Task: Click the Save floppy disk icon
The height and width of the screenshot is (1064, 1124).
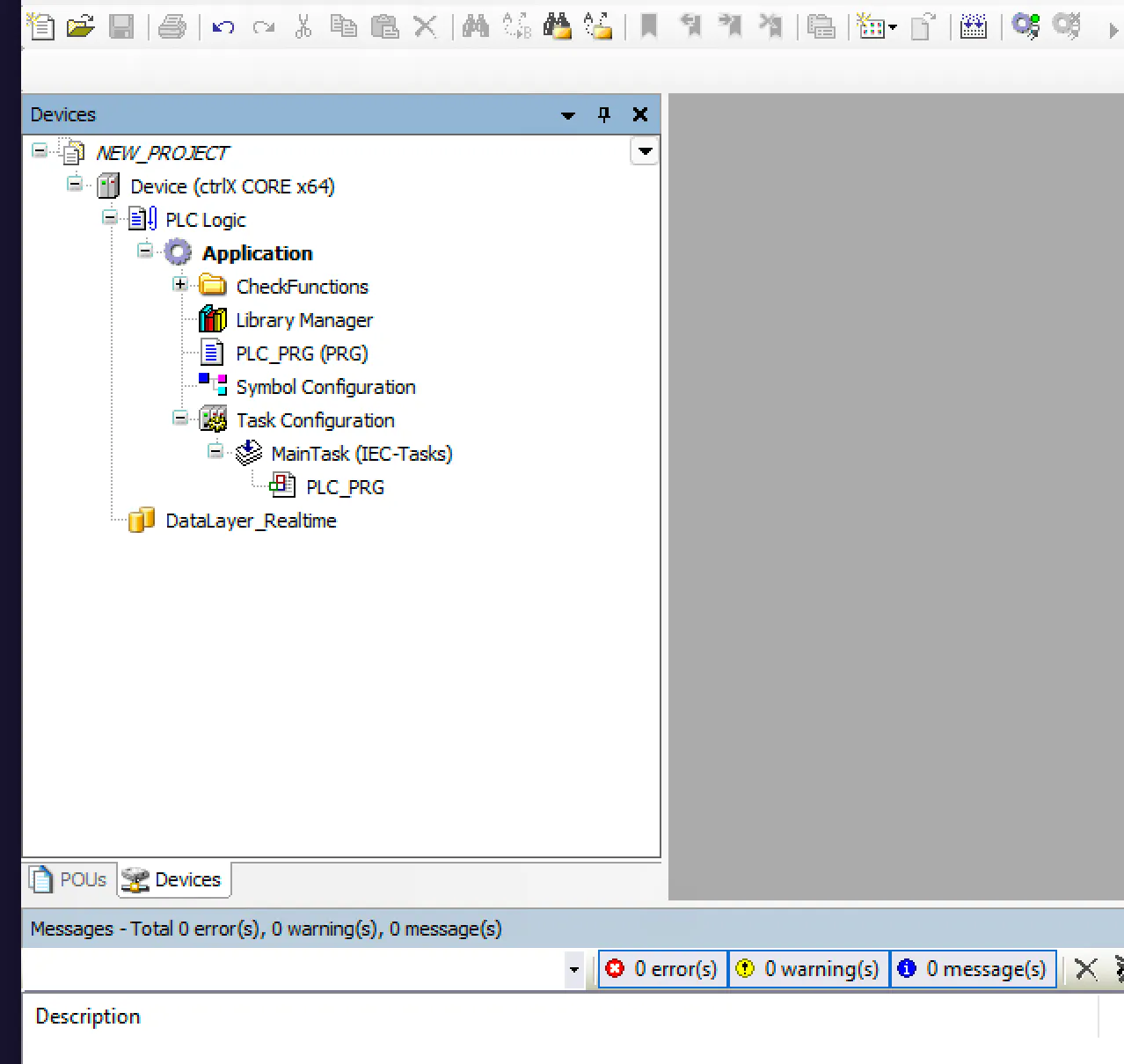Action: click(x=121, y=27)
